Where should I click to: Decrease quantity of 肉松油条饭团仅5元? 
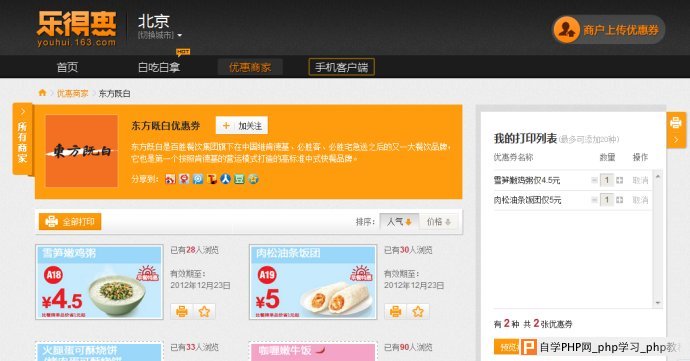tap(594, 200)
